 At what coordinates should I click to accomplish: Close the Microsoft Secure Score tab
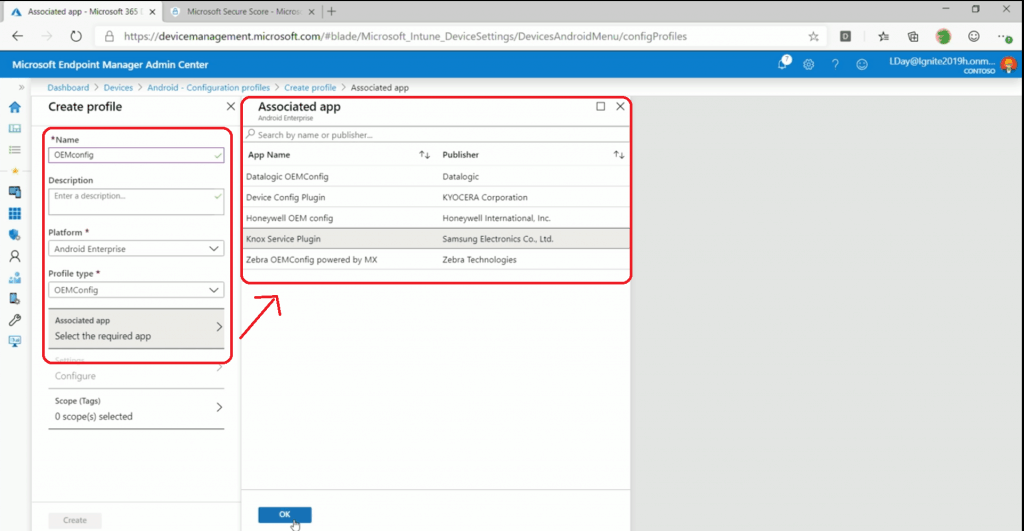click(x=312, y=12)
